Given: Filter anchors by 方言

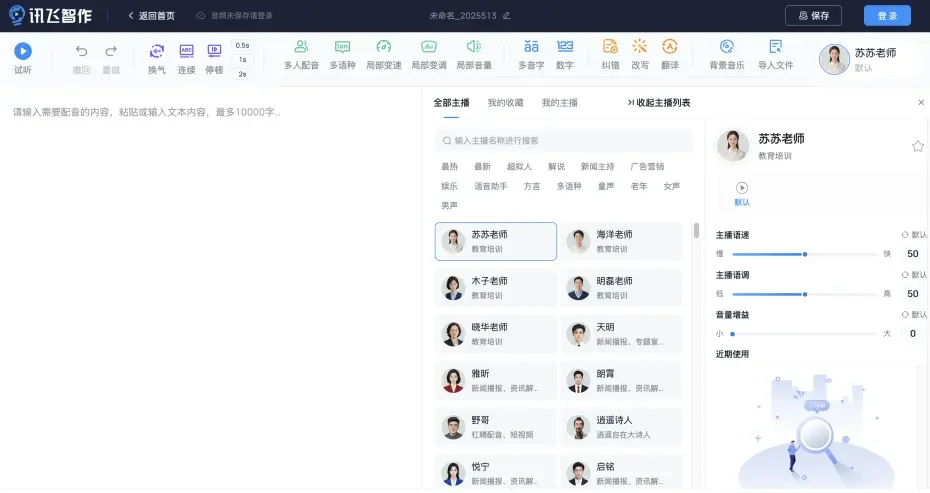Looking at the screenshot, I should [x=532, y=186].
